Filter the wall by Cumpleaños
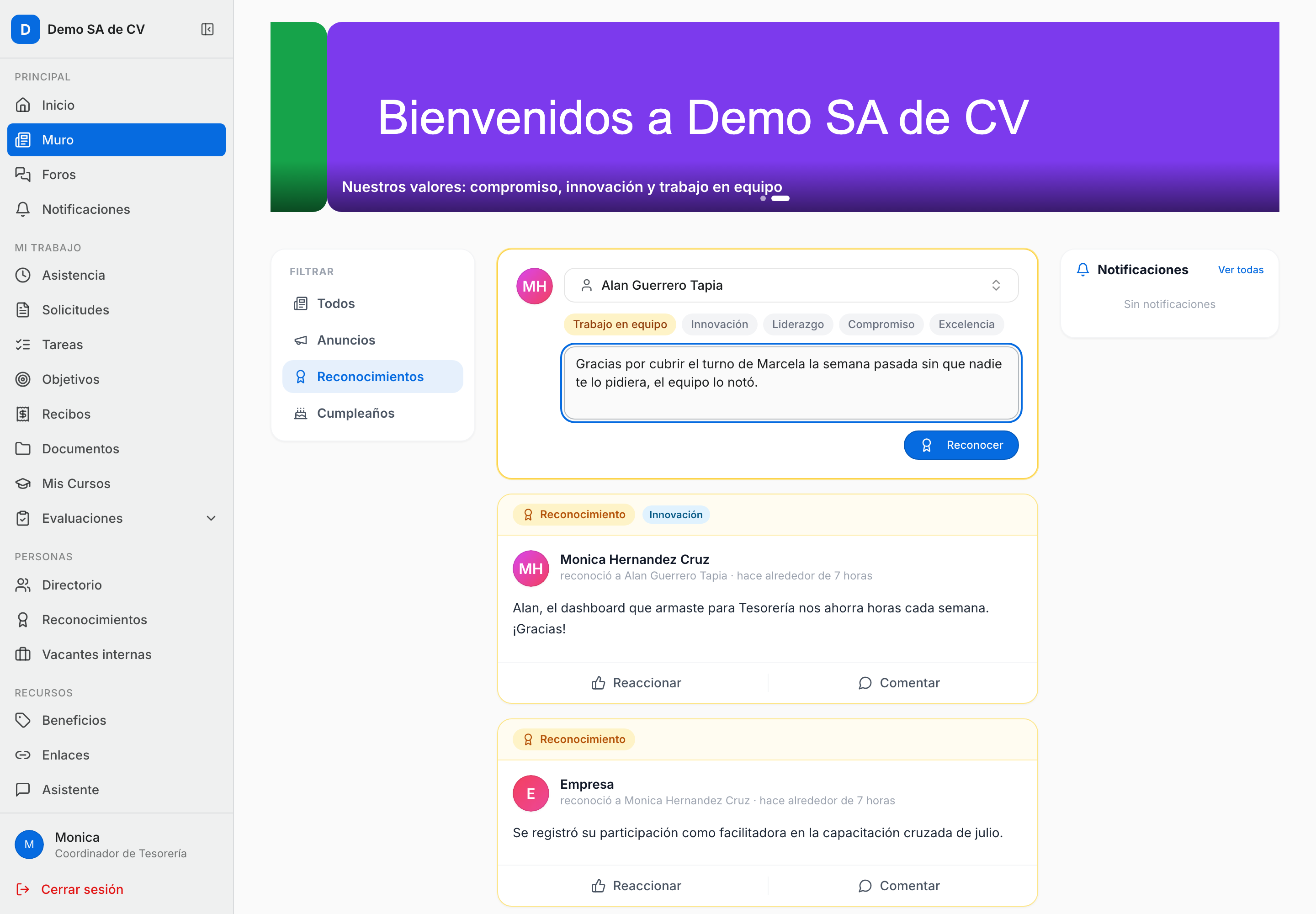The image size is (1316, 914). [x=373, y=414]
